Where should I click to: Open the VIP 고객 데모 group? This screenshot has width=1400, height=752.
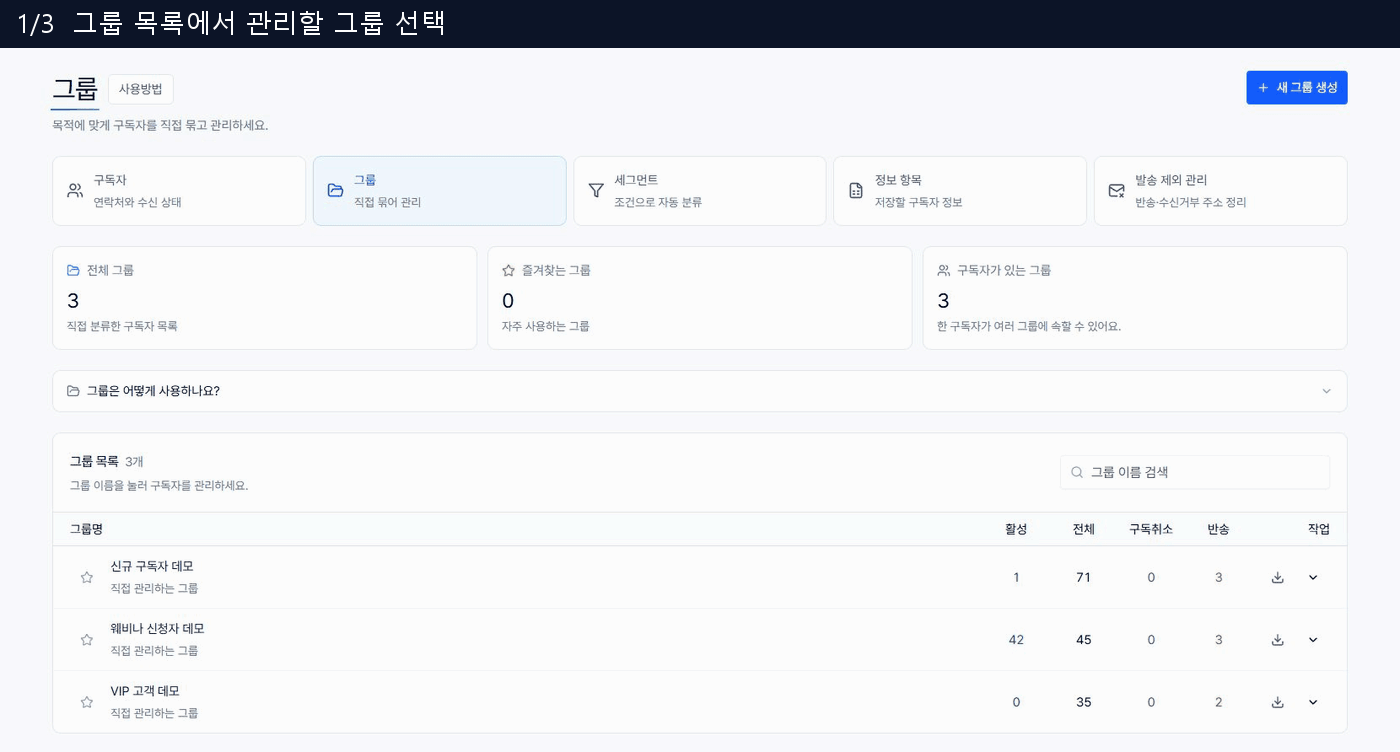(145, 691)
